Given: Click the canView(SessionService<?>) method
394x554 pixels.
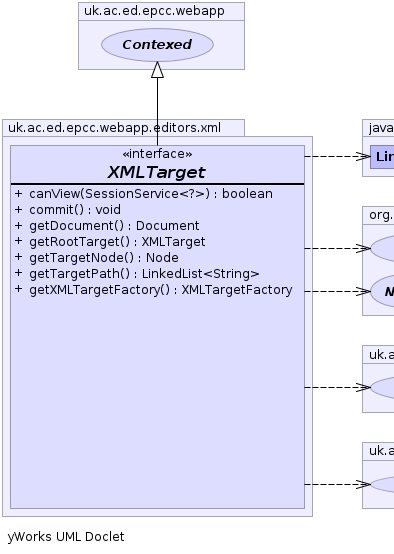Looking at the screenshot, I should (143, 194).
